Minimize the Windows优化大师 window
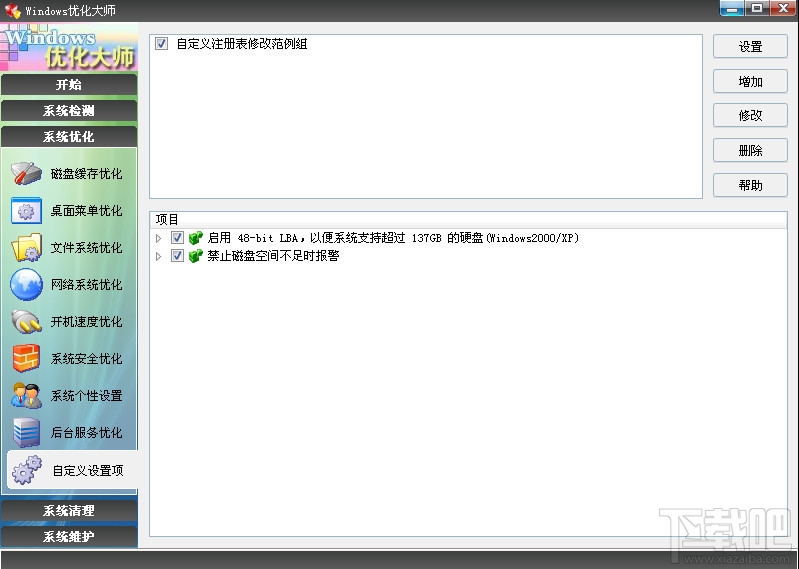 click(732, 8)
